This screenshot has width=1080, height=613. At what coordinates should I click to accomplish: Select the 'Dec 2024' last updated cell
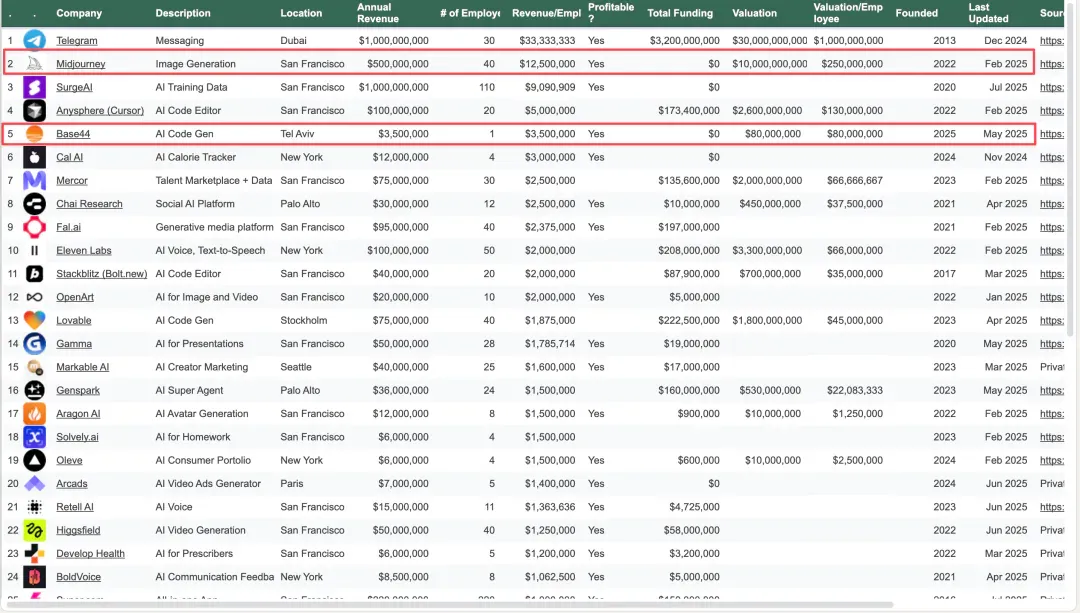point(1006,41)
